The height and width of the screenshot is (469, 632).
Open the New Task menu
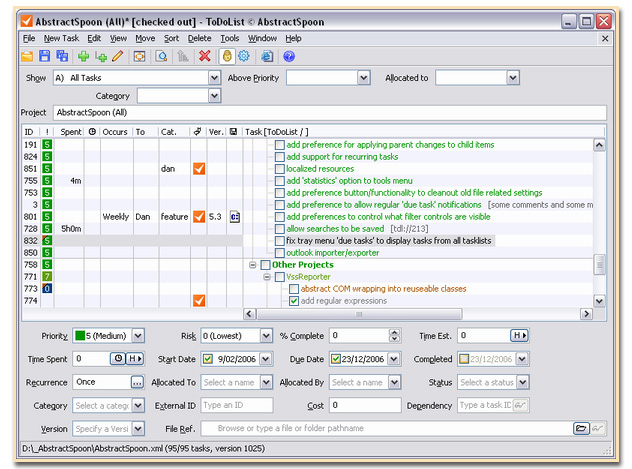(61, 38)
